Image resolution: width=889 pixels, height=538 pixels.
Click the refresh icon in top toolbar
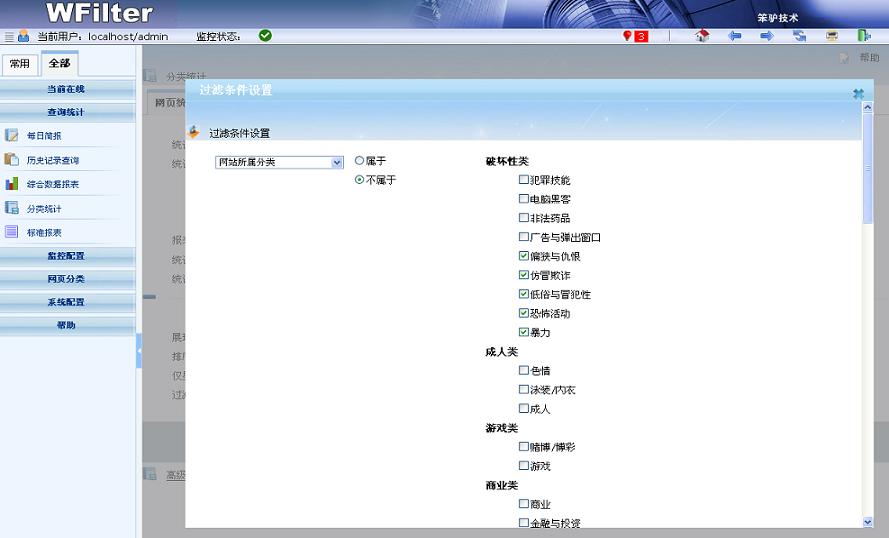click(x=800, y=36)
